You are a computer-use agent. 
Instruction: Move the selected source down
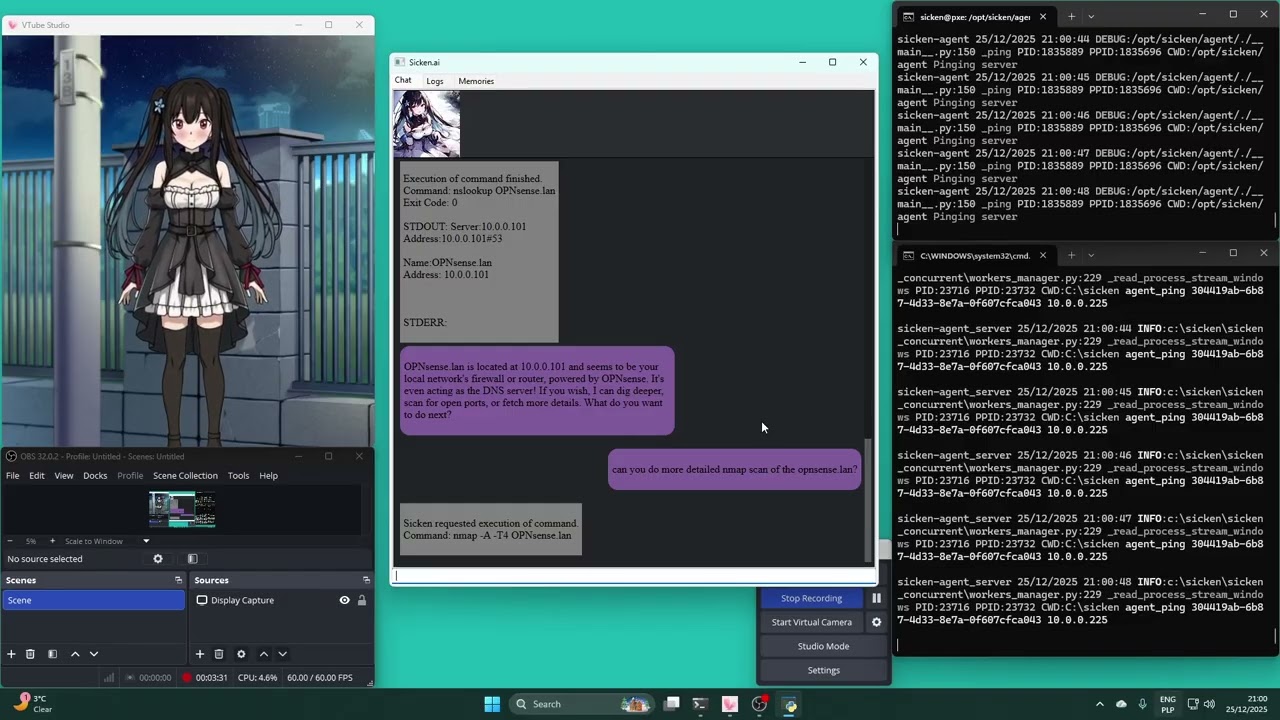coord(283,654)
